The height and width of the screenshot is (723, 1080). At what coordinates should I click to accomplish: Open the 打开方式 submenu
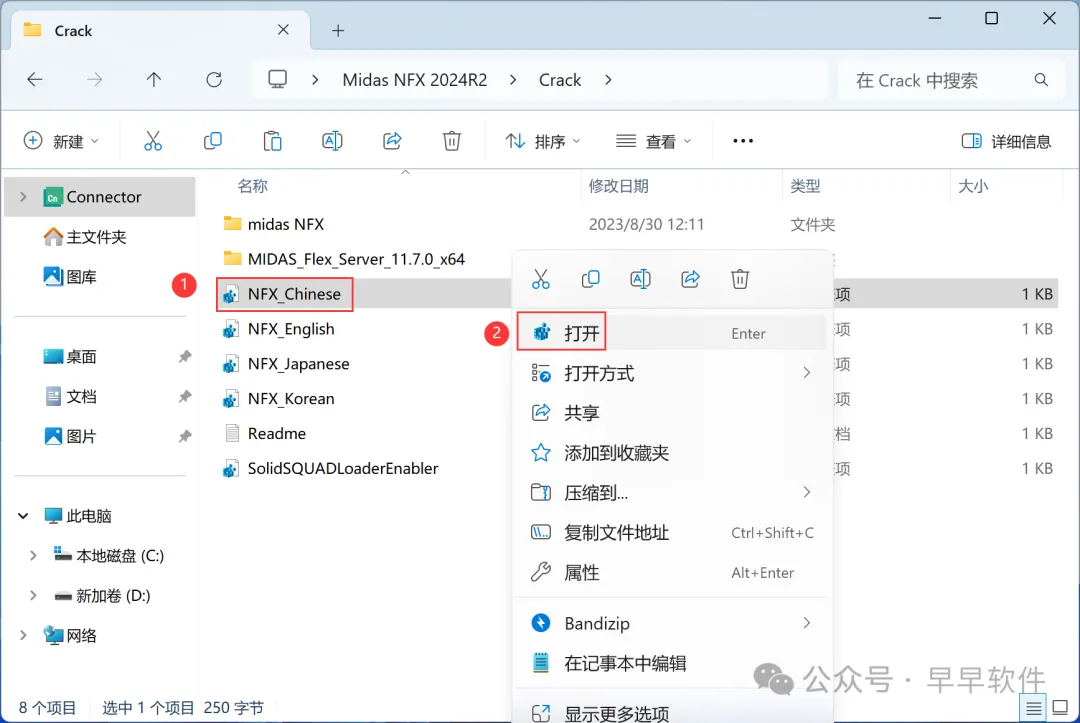point(672,373)
